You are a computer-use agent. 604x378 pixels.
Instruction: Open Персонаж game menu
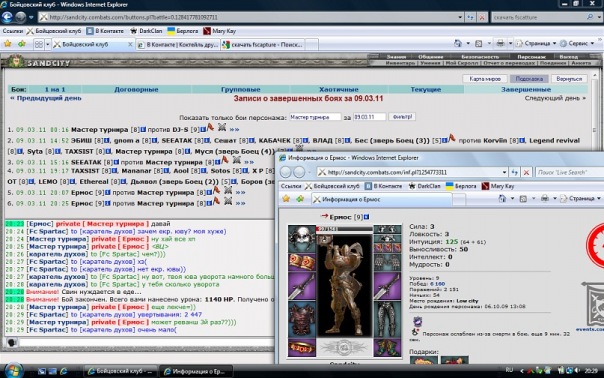tap(532, 57)
